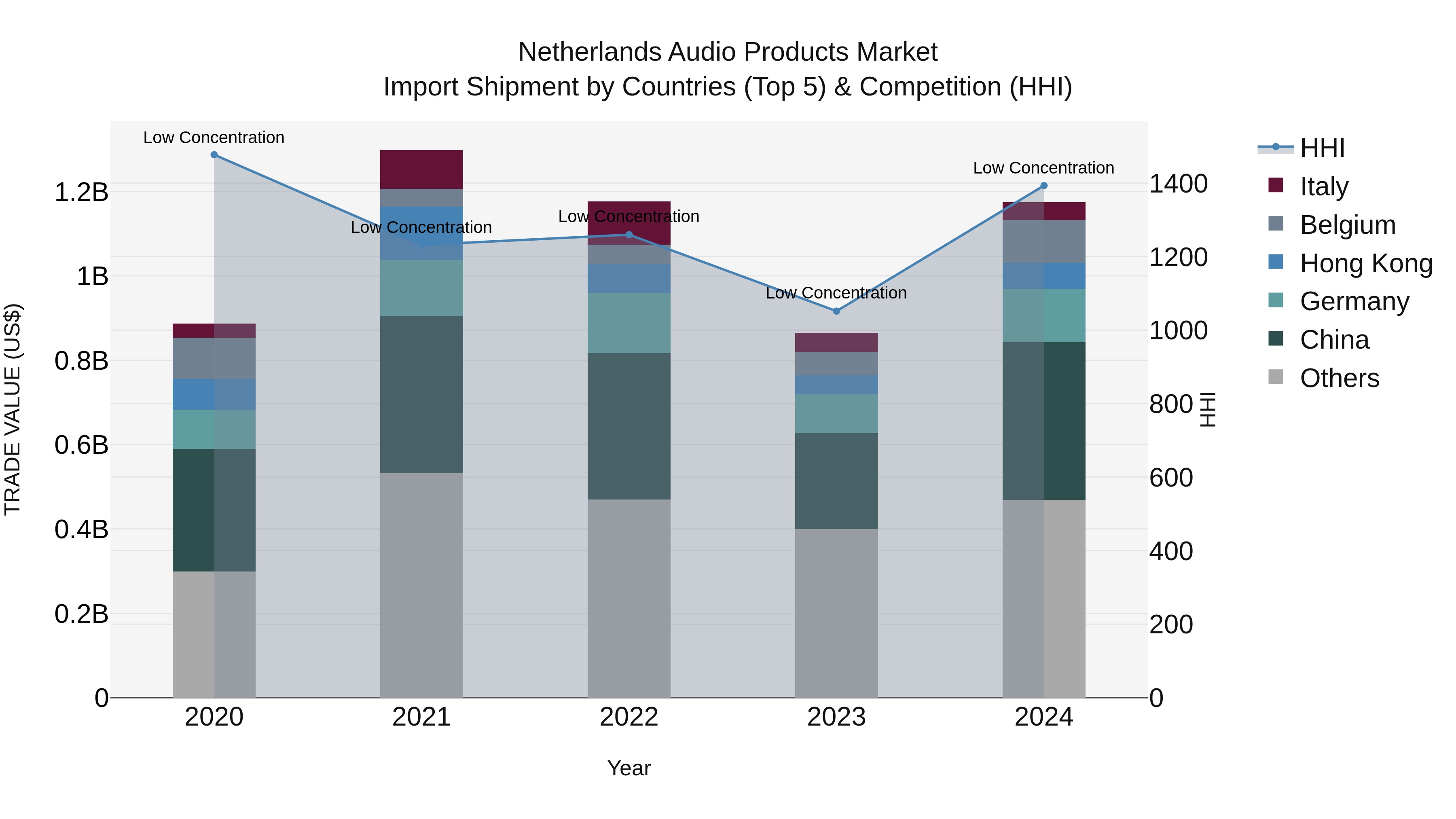Click the Low Concentration label above 2023

pos(836,293)
